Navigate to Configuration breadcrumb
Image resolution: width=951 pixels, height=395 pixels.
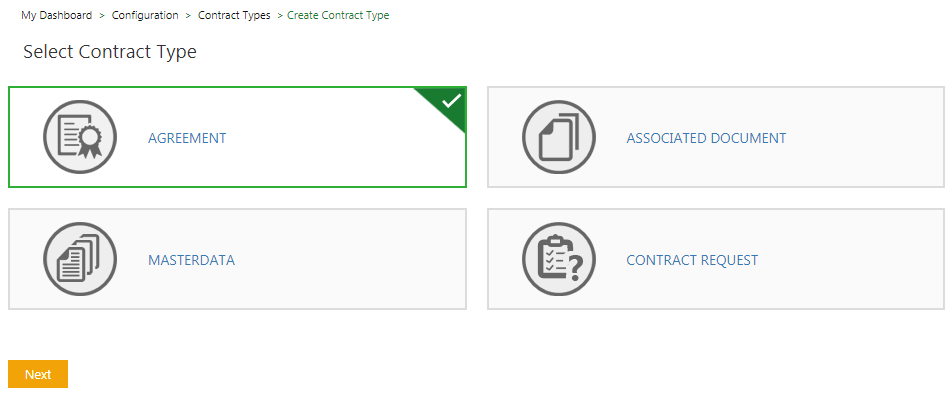[x=145, y=15]
